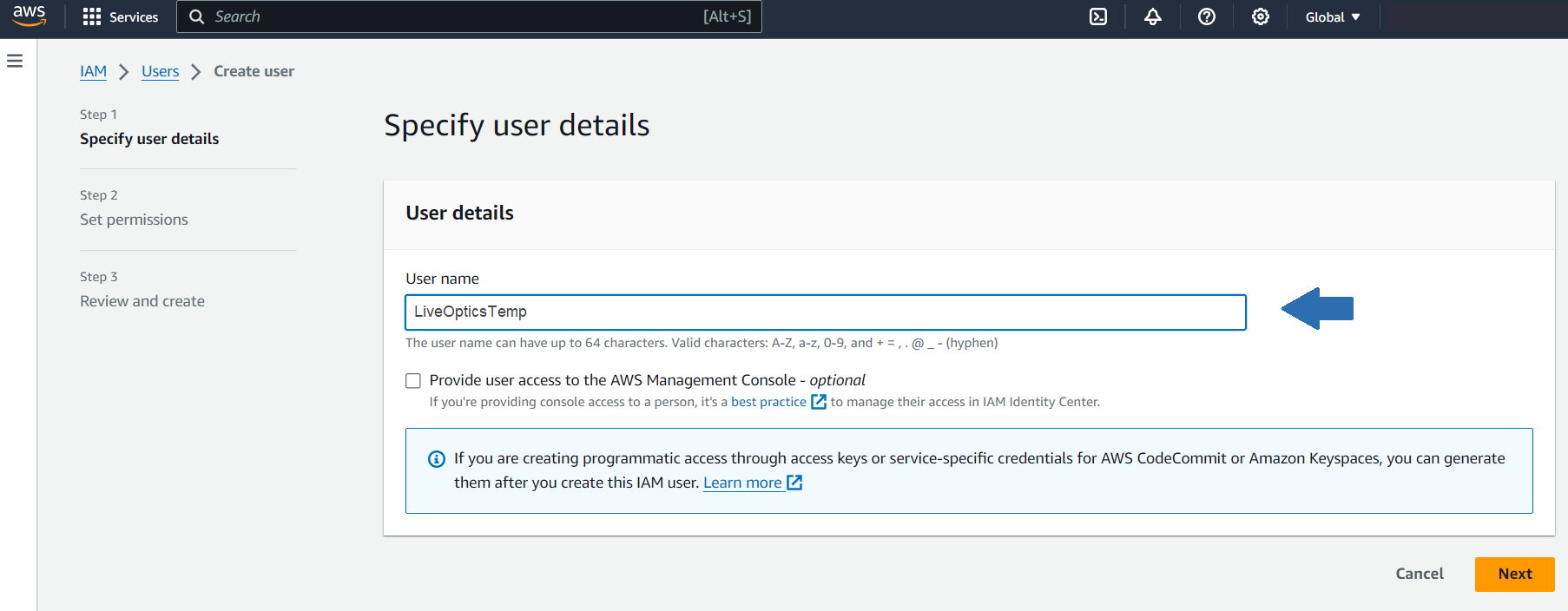Enable AWS Management Console access checkbox
1568x611 pixels.
tap(413, 381)
